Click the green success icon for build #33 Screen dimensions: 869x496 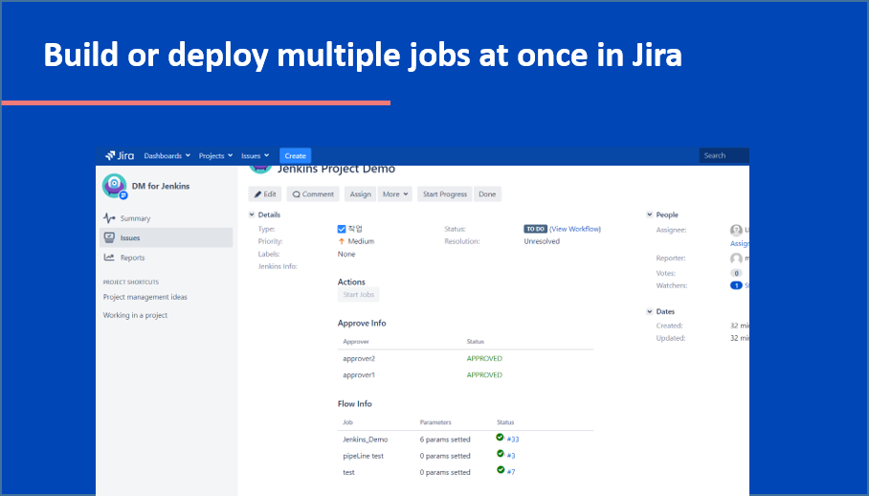pyautogui.click(x=500, y=438)
